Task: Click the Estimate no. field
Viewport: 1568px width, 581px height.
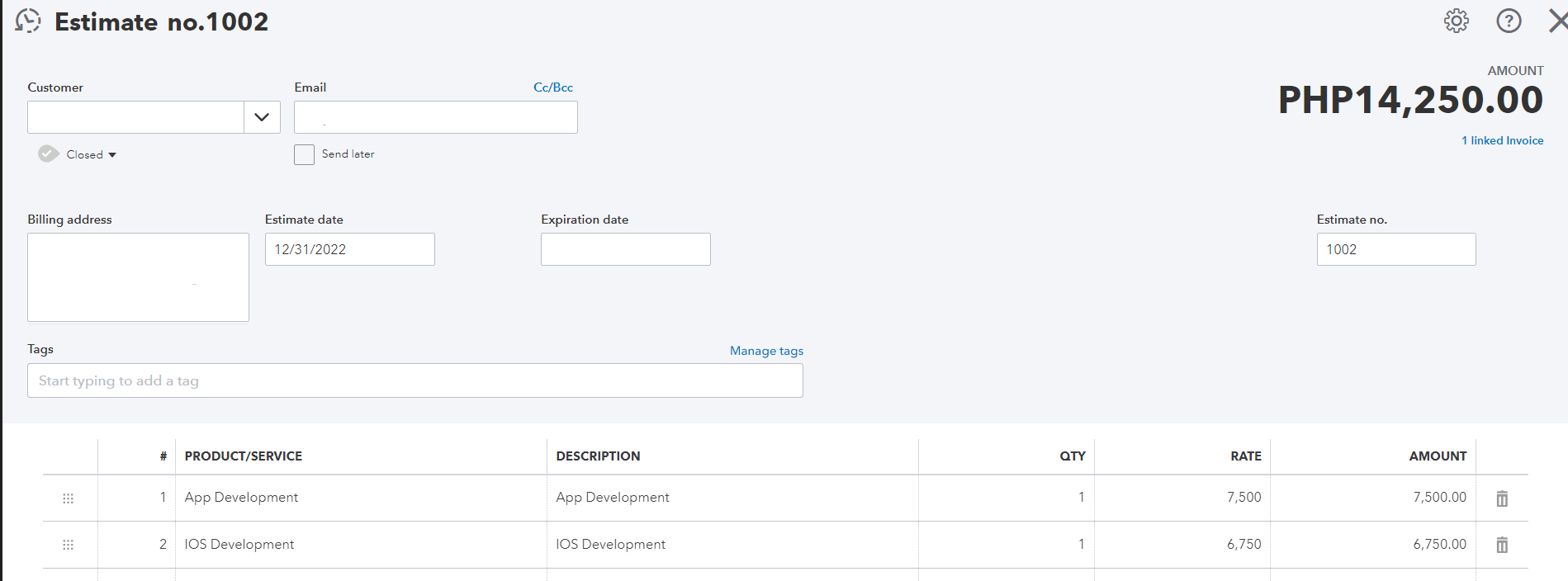Action: point(1395,249)
